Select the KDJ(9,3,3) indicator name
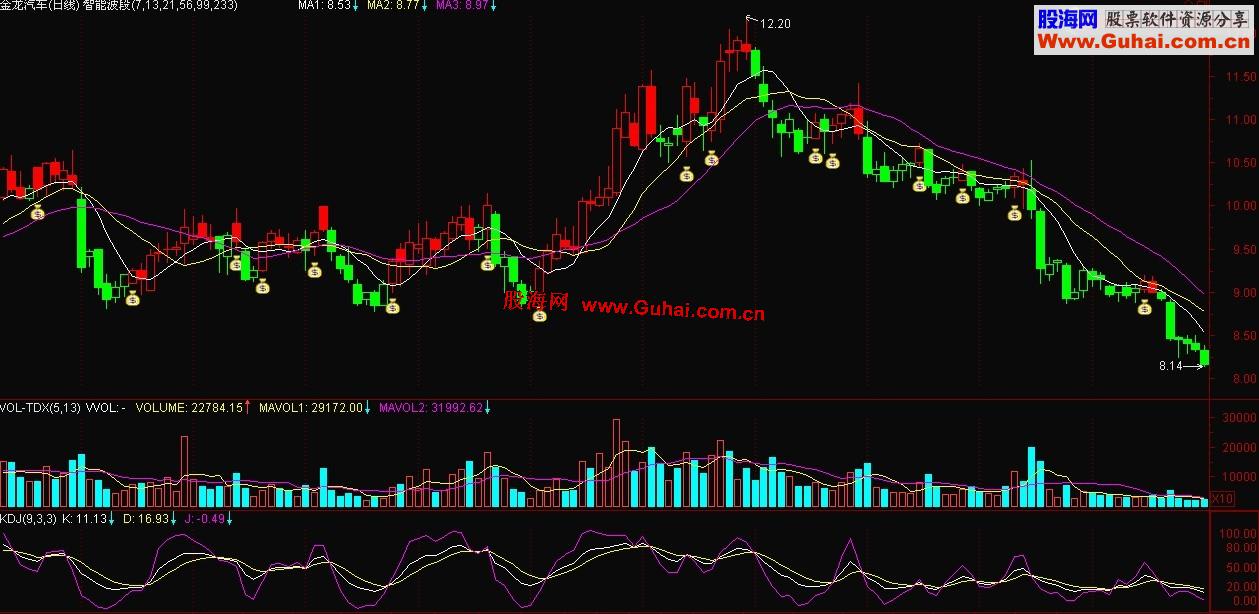1259x614 pixels. [28, 519]
